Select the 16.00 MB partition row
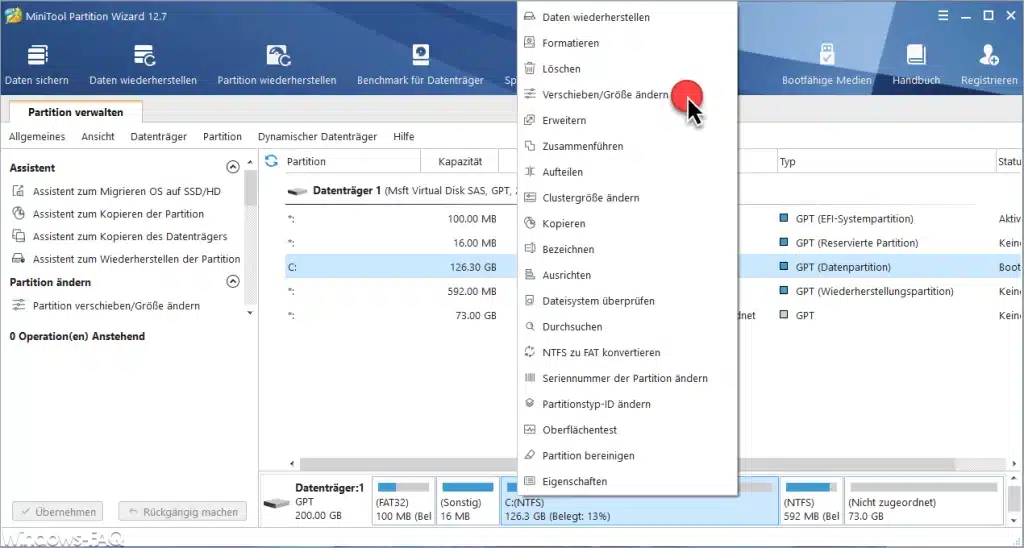This screenshot has width=1024, height=548. 402,243
